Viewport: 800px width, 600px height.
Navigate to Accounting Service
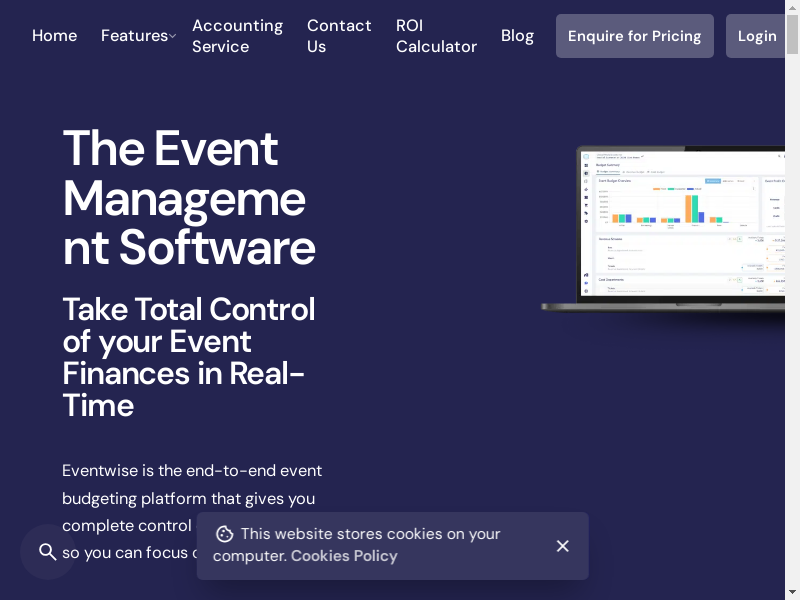coord(237,36)
